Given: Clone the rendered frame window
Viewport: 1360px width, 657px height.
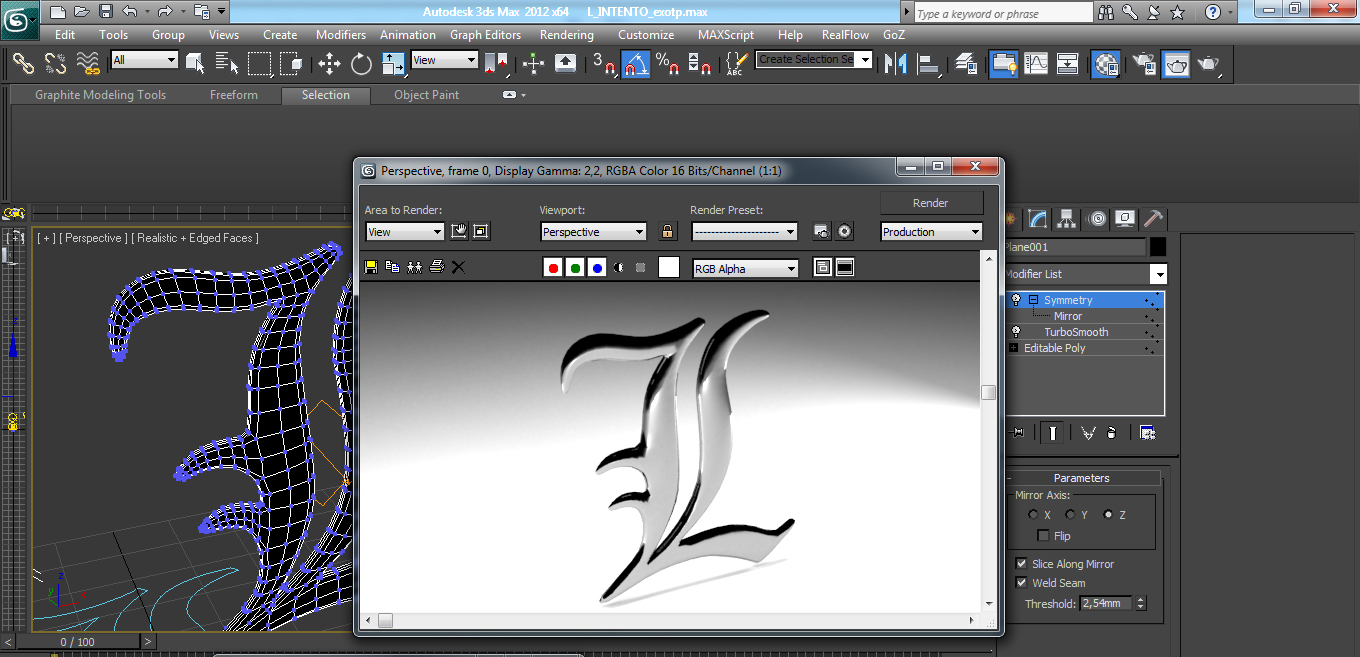Looking at the screenshot, I should pyautogui.click(x=414, y=267).
